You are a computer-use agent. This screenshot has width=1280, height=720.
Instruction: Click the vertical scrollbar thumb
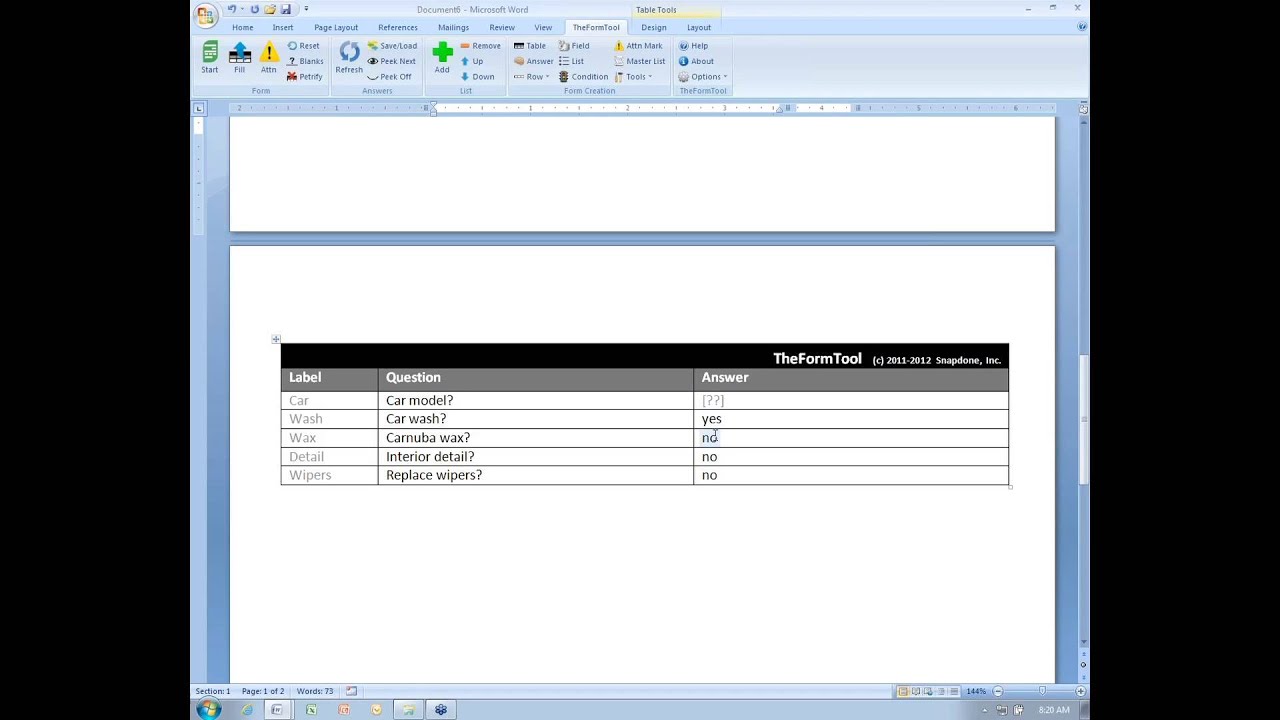click(1082, 418)
